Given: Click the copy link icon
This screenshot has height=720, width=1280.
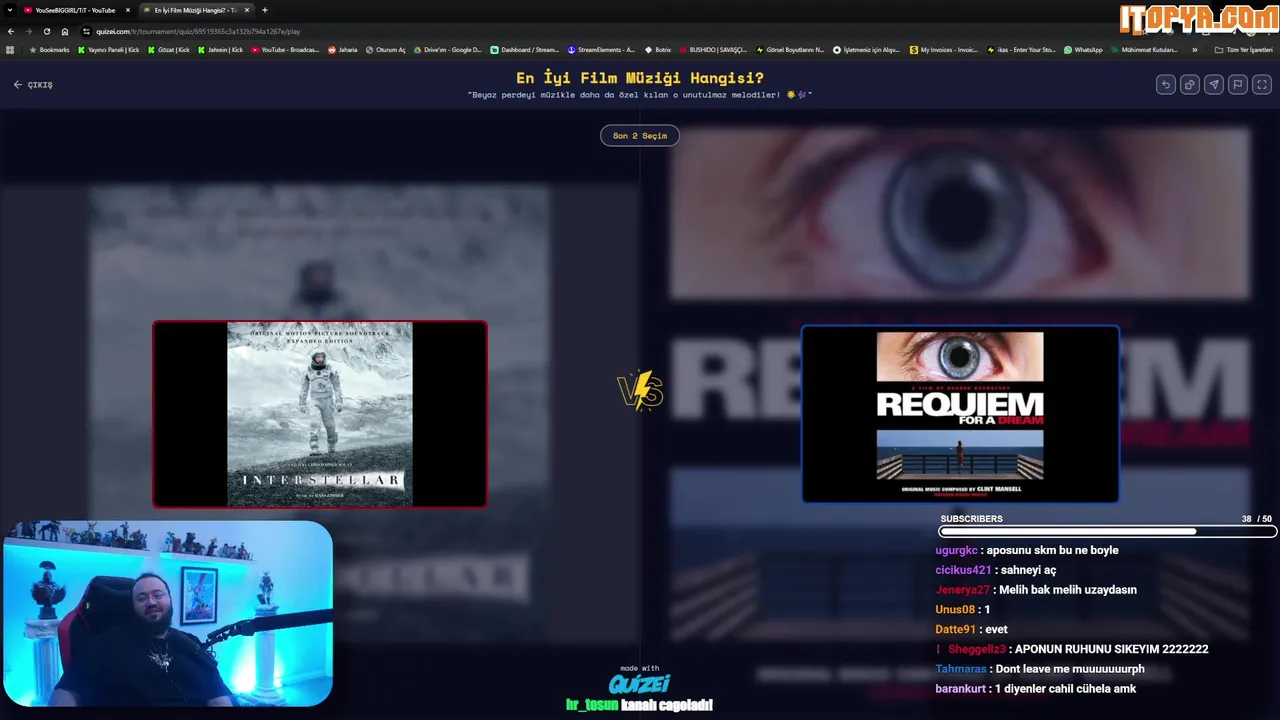Looking at the screenshot, I should tap(1189, 85).
